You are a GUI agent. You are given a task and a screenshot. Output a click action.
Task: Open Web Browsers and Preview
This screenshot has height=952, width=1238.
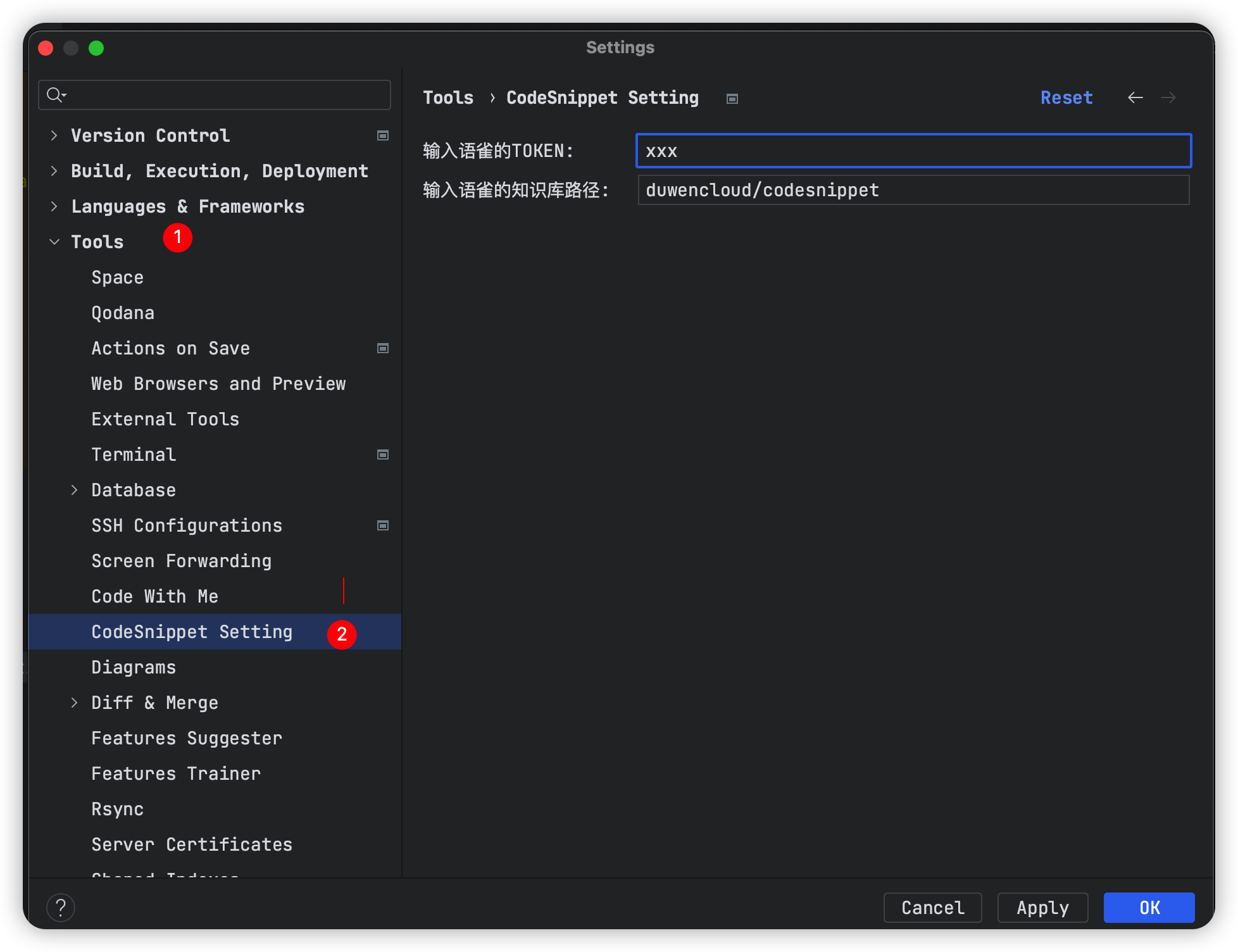pos(218,384)
